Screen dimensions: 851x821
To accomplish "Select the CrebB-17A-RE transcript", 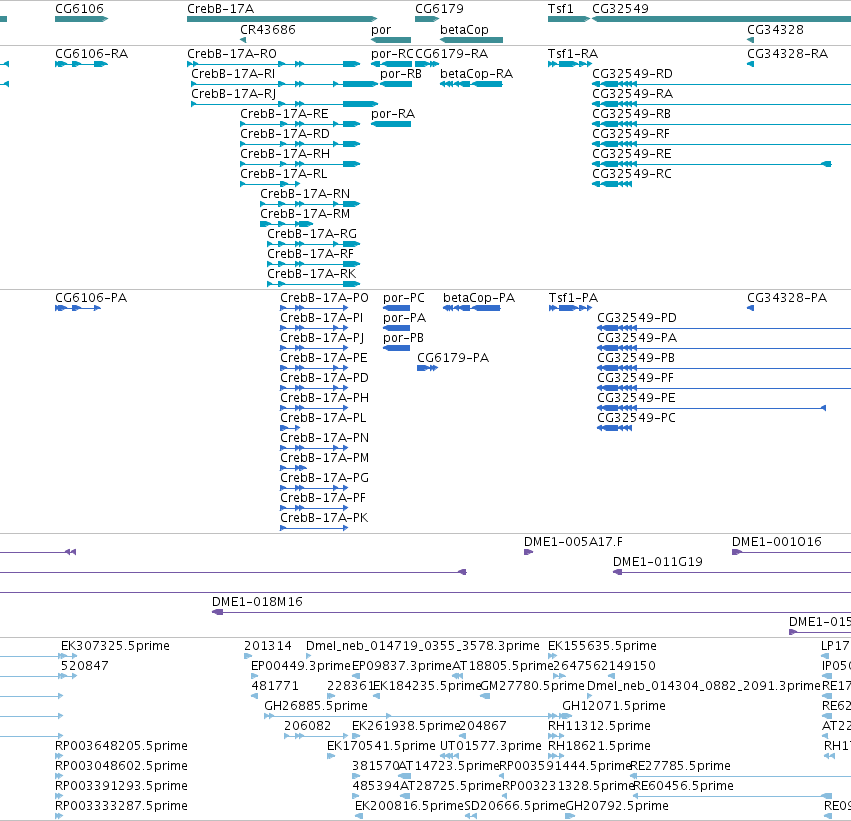I will tap(300, 124).
